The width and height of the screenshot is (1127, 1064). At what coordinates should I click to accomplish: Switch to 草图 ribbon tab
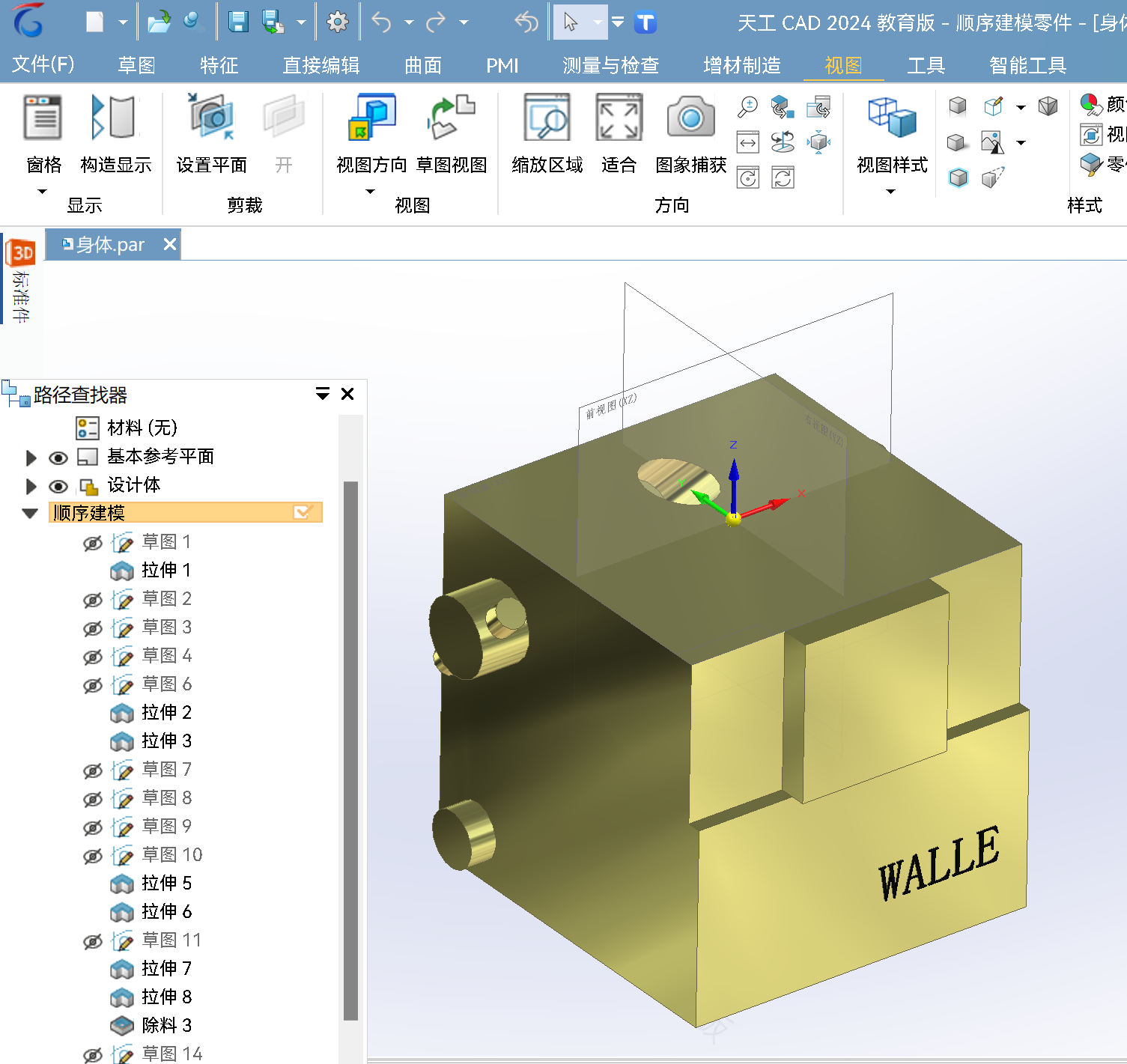pos(136,65)
